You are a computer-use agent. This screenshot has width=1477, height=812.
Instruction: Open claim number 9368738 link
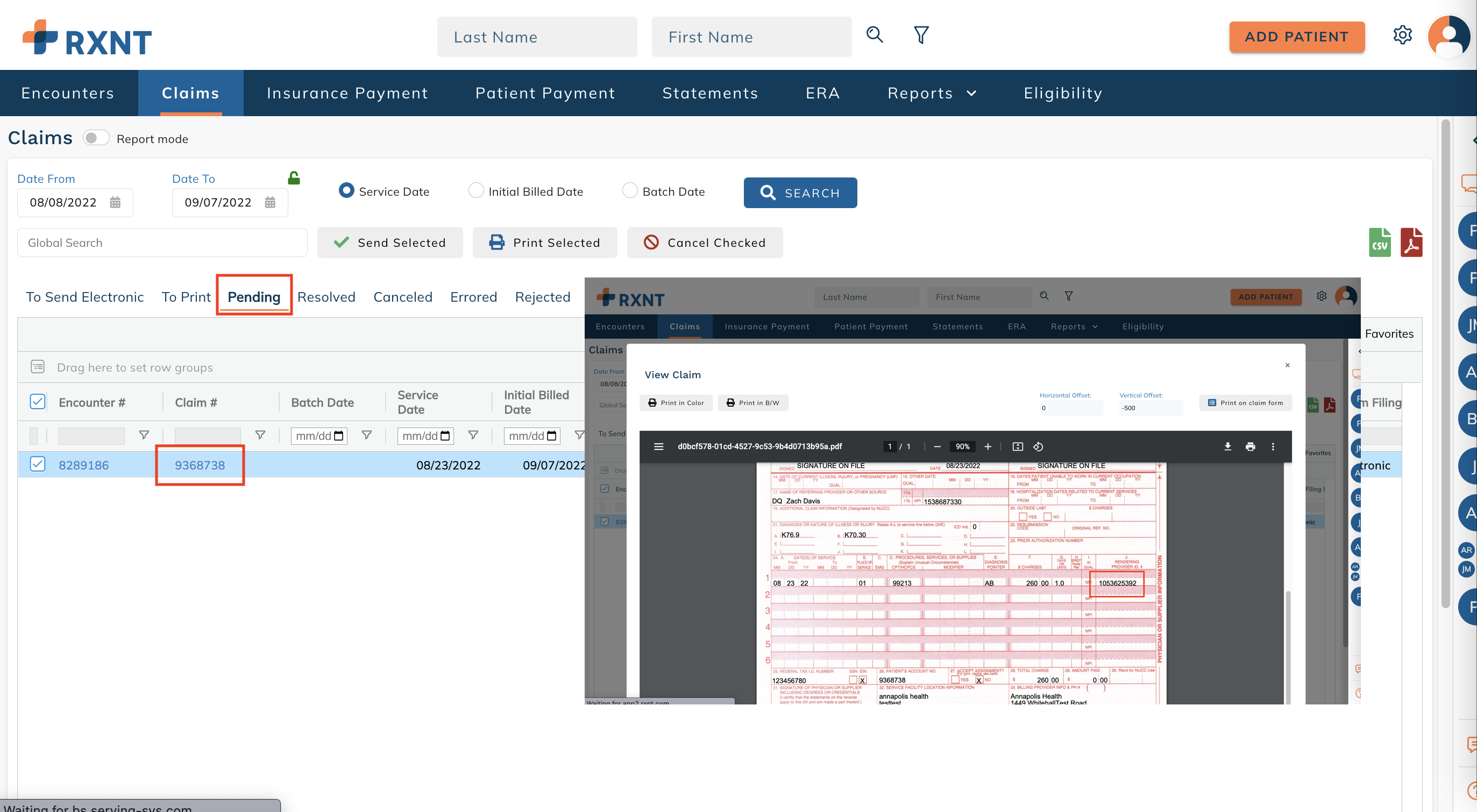point(200,465)
